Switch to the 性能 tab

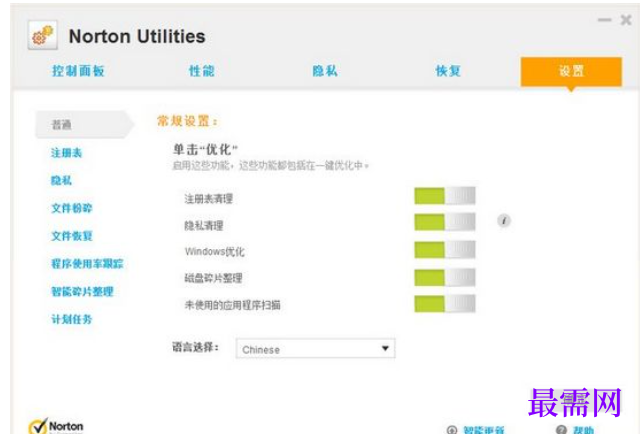(202, 71)
